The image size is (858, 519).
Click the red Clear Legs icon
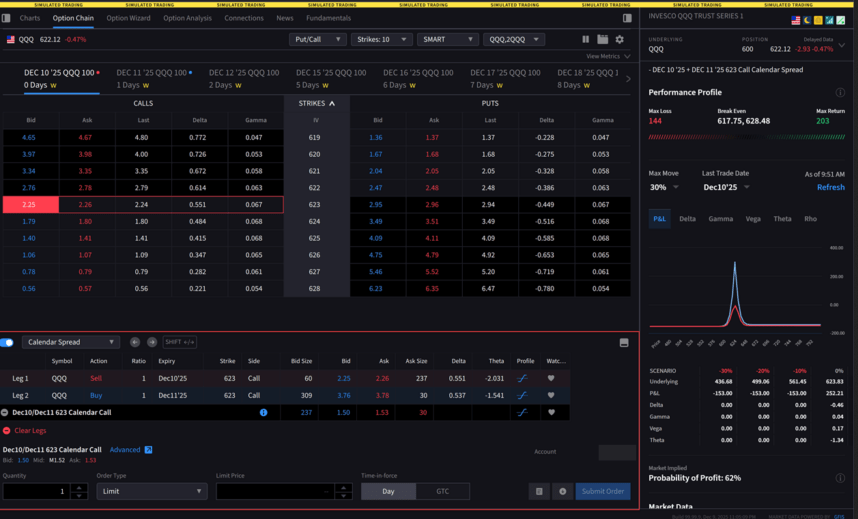pos(7,431)
